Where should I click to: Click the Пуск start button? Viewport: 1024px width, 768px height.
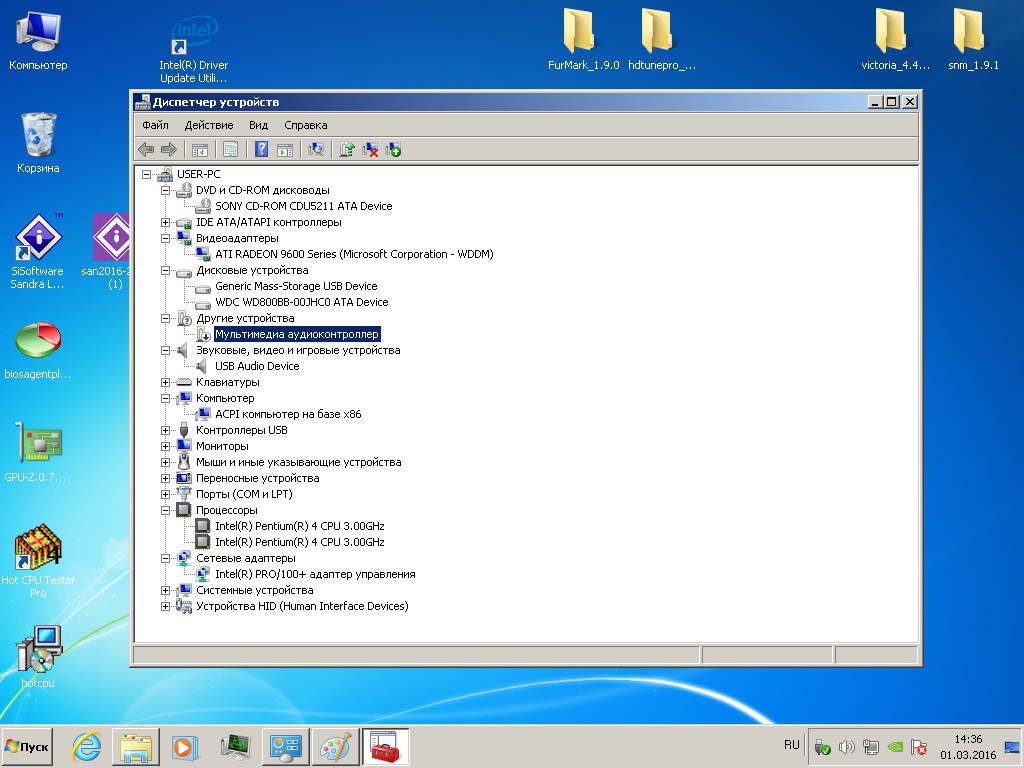point(27,746)
